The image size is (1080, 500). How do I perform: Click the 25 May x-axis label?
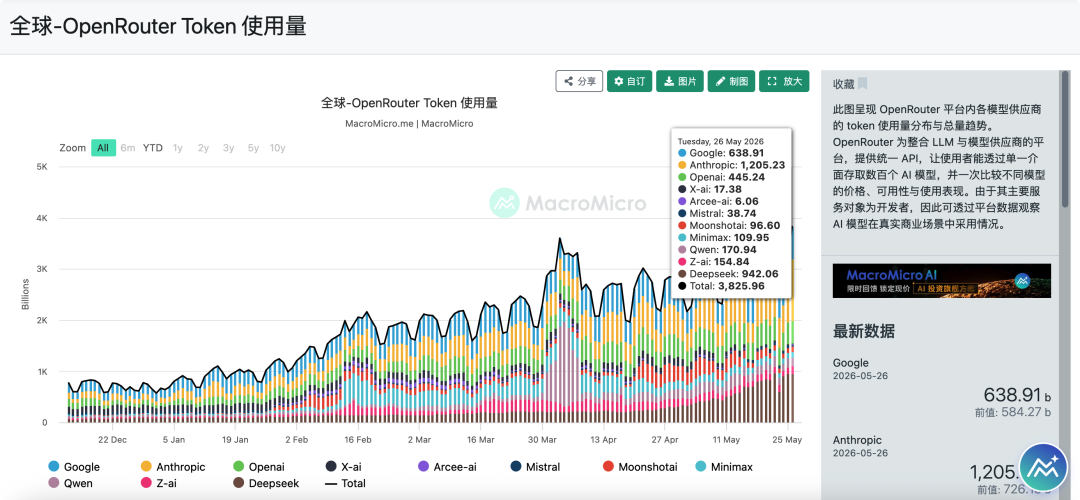(x=788, y=439)
